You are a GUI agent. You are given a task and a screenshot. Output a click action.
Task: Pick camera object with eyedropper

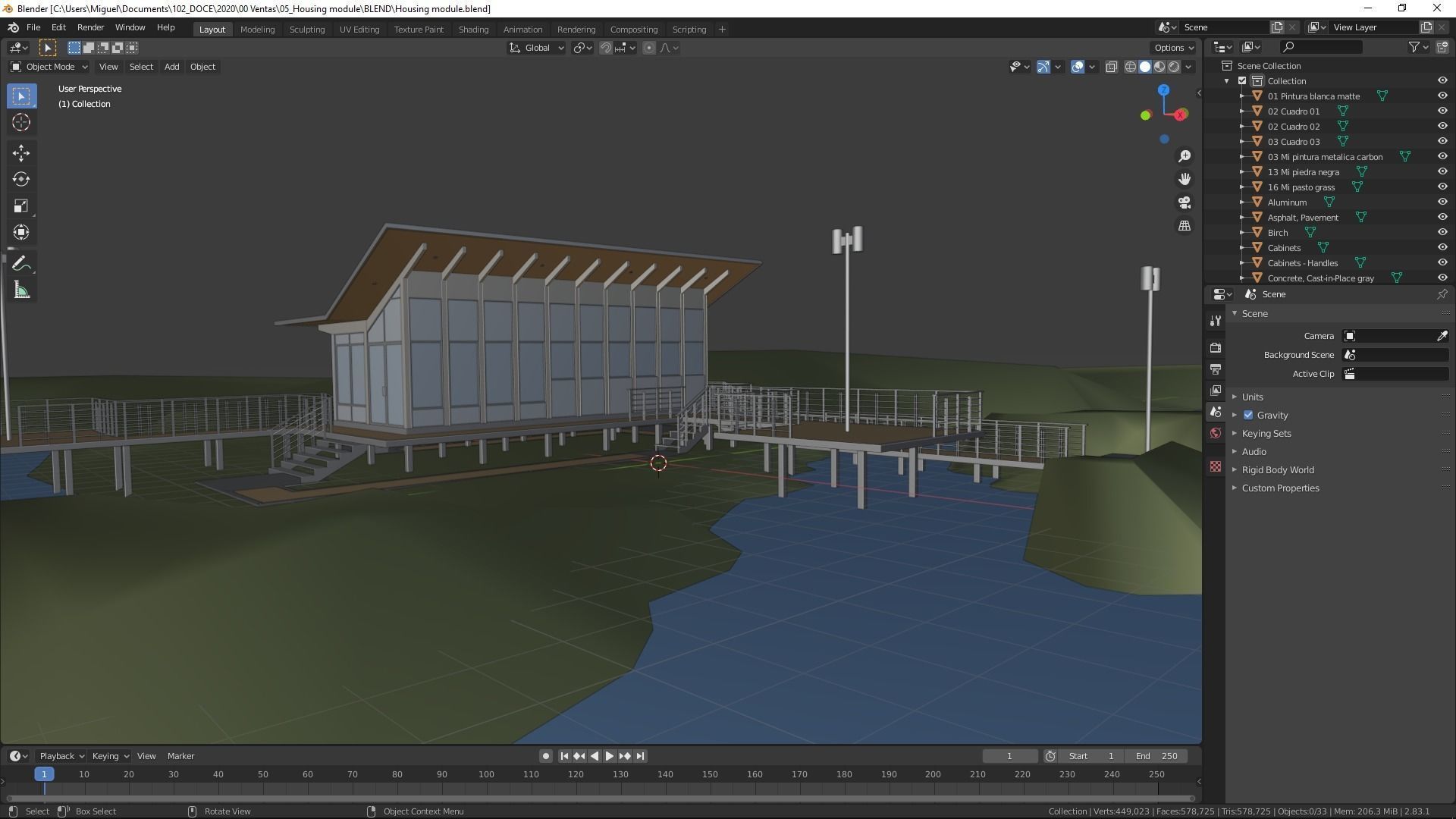point(1442,336)
